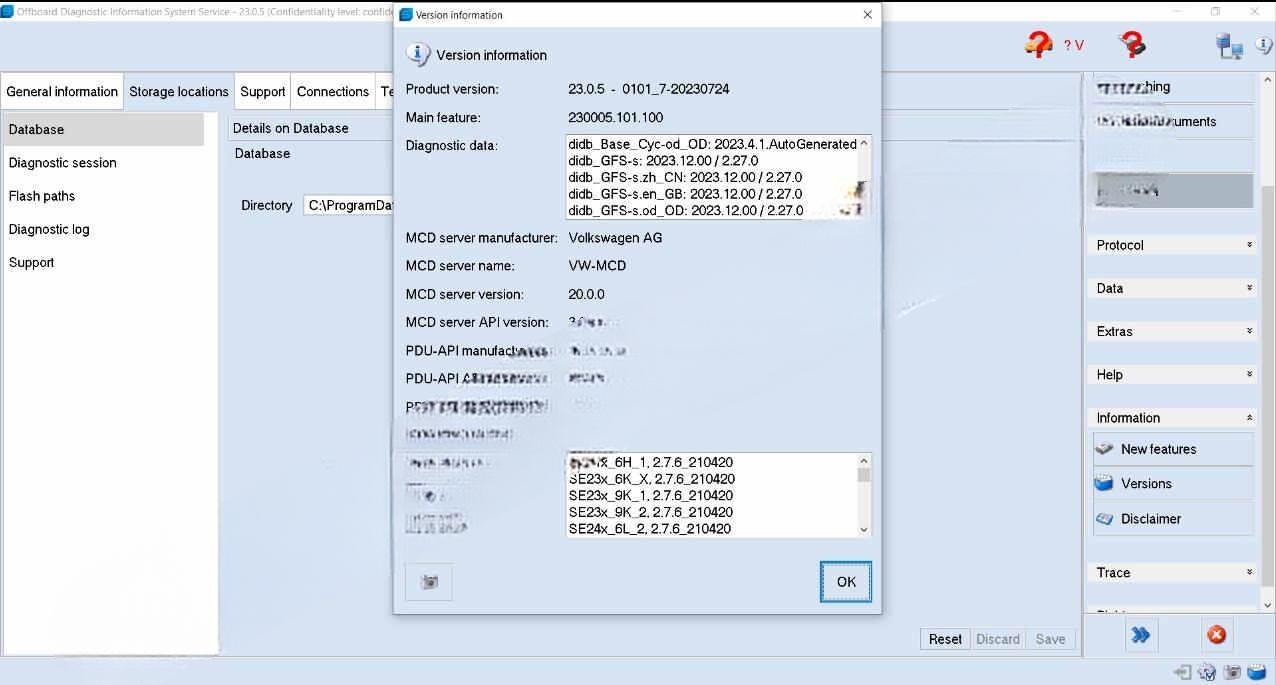Select the SE23x_9K_2 entry
Screen dimensions: 1276x685
(651, 513)
